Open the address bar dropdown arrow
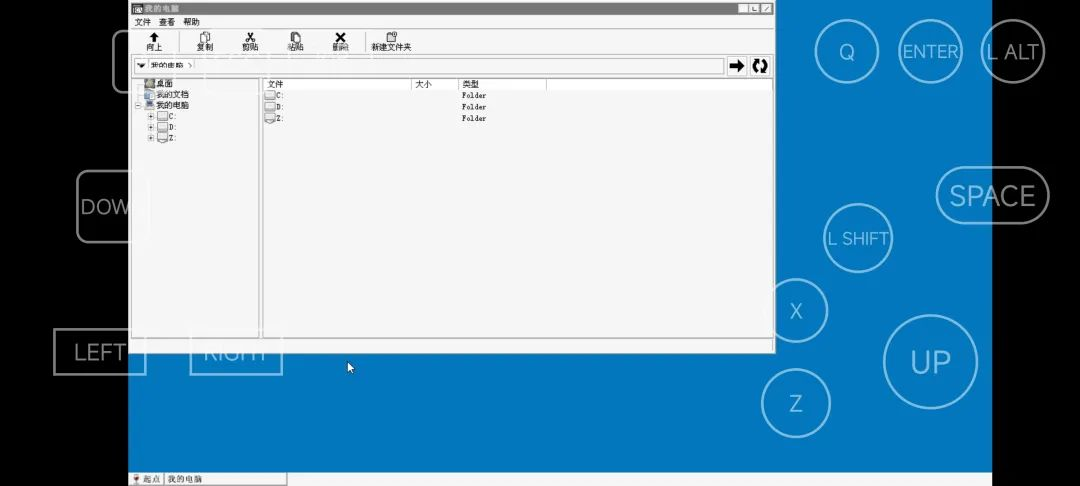Image resolution: width=1080 pixels, height=486 pixels. tap(141, 66)
